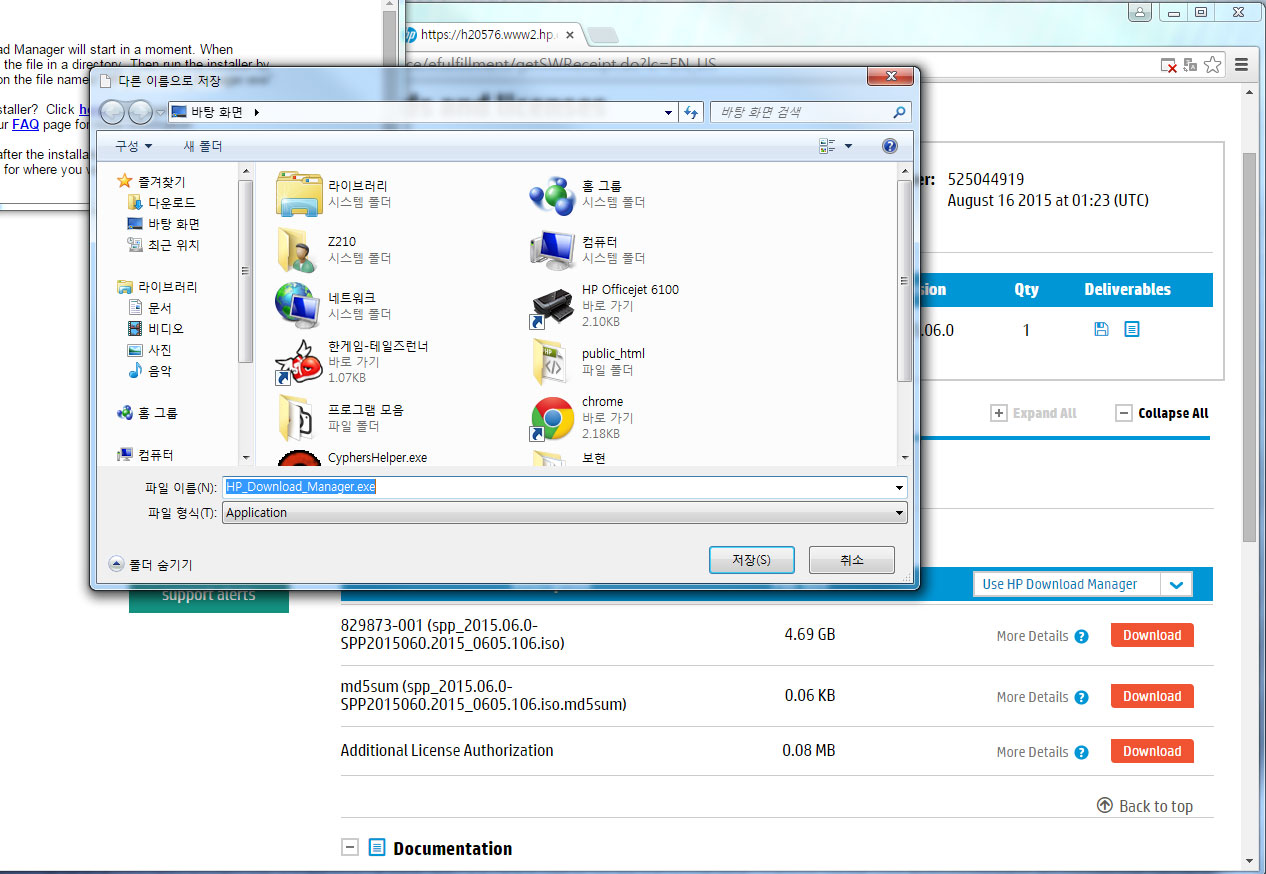This screenshot has width=1266, height=874.
Task: Click the help icon beside the md5sum row
Action: tap(1081, 697)
